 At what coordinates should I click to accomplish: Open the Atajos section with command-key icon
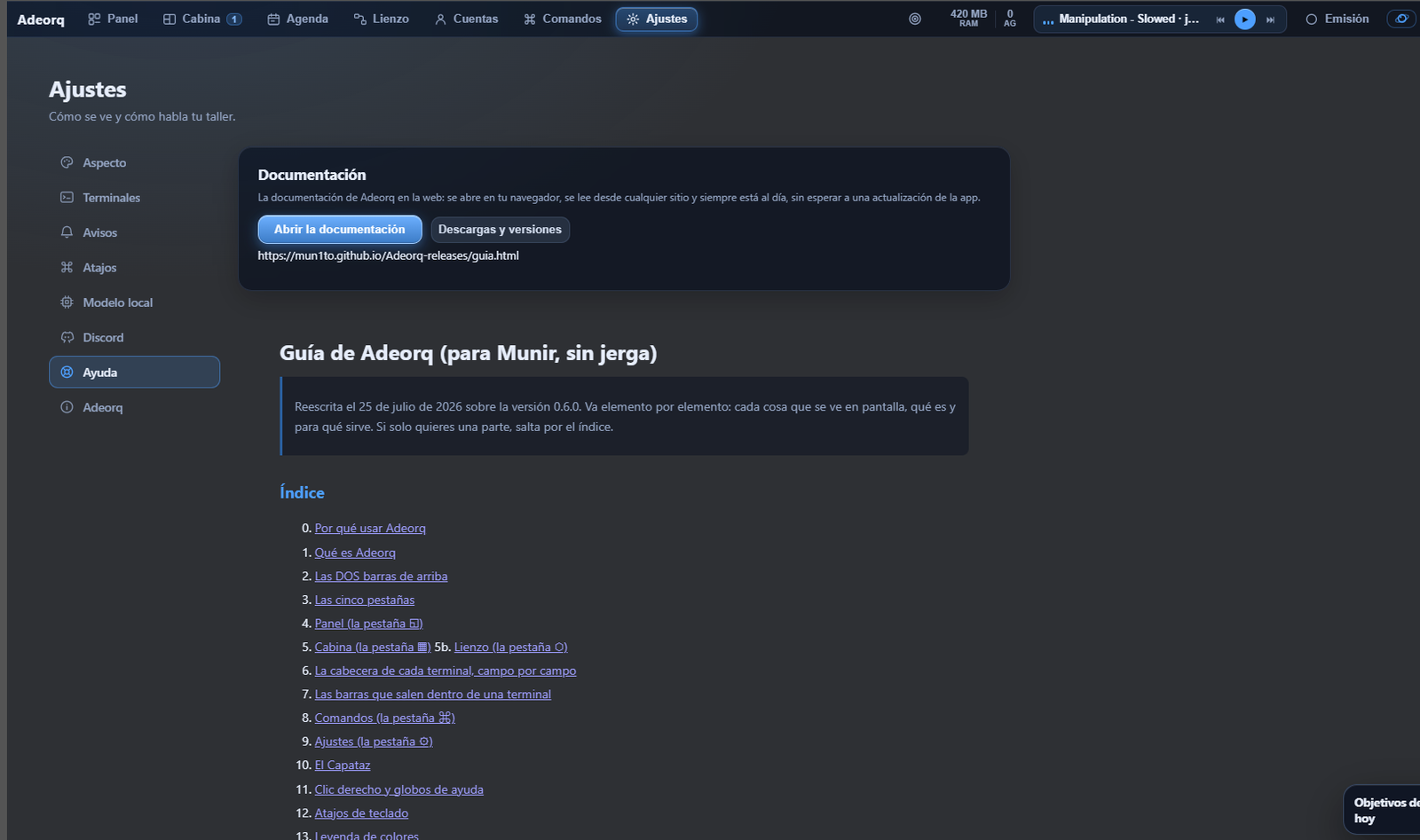tap(134, 268)
